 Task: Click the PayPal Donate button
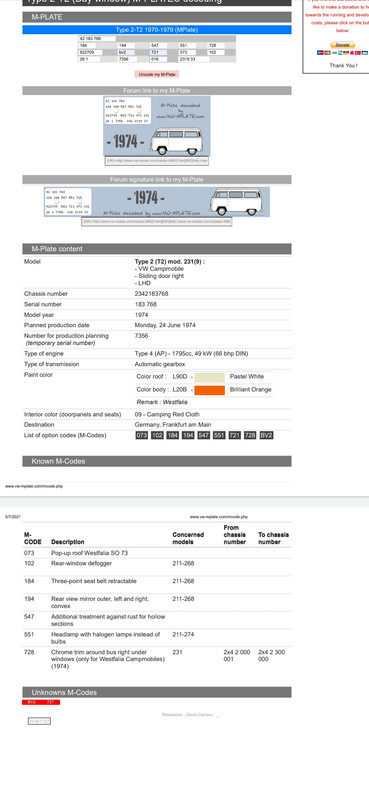(342, 45)
